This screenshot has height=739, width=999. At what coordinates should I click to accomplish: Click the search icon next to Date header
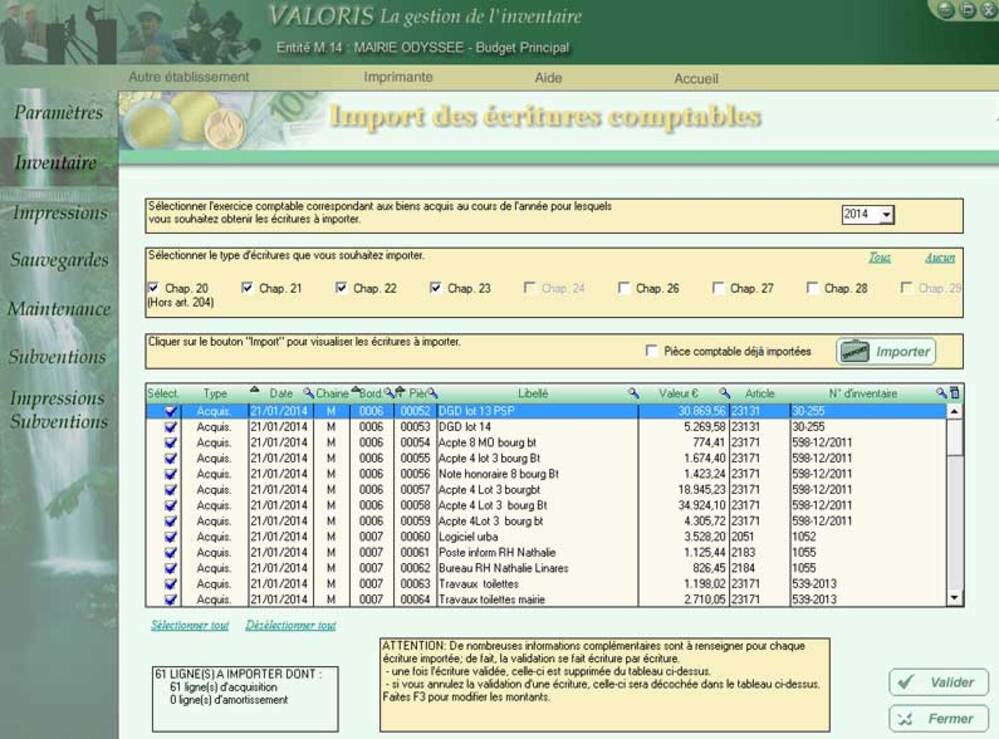[x=308, y=394]
